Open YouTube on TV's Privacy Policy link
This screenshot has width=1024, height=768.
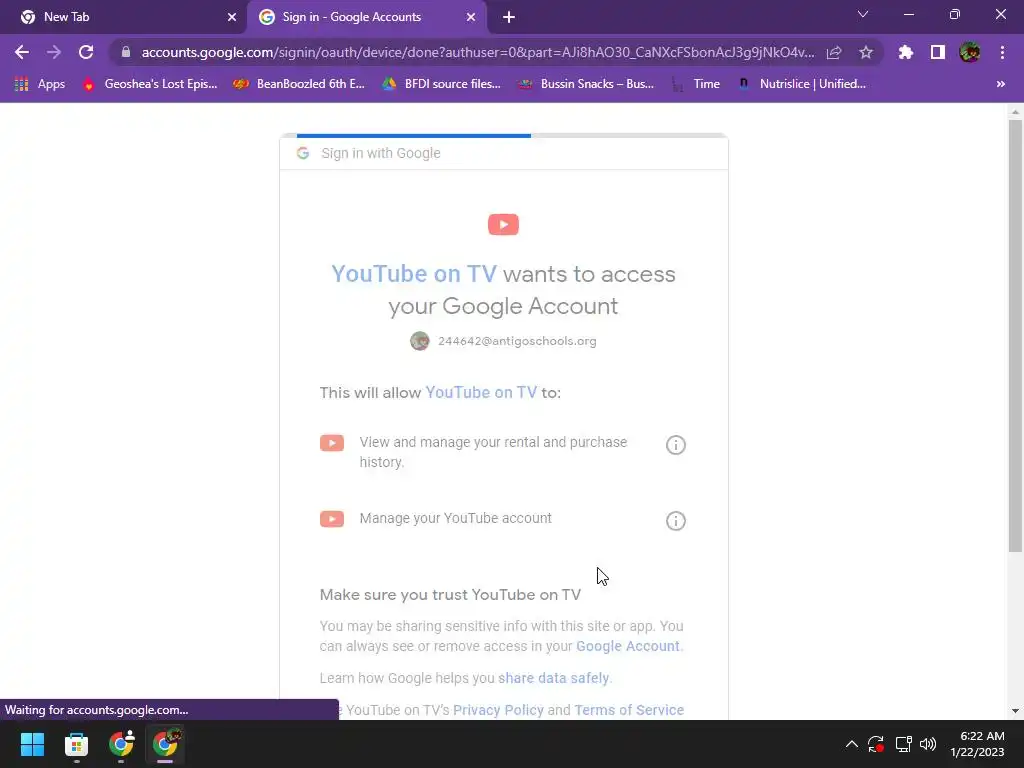(498, 710)
